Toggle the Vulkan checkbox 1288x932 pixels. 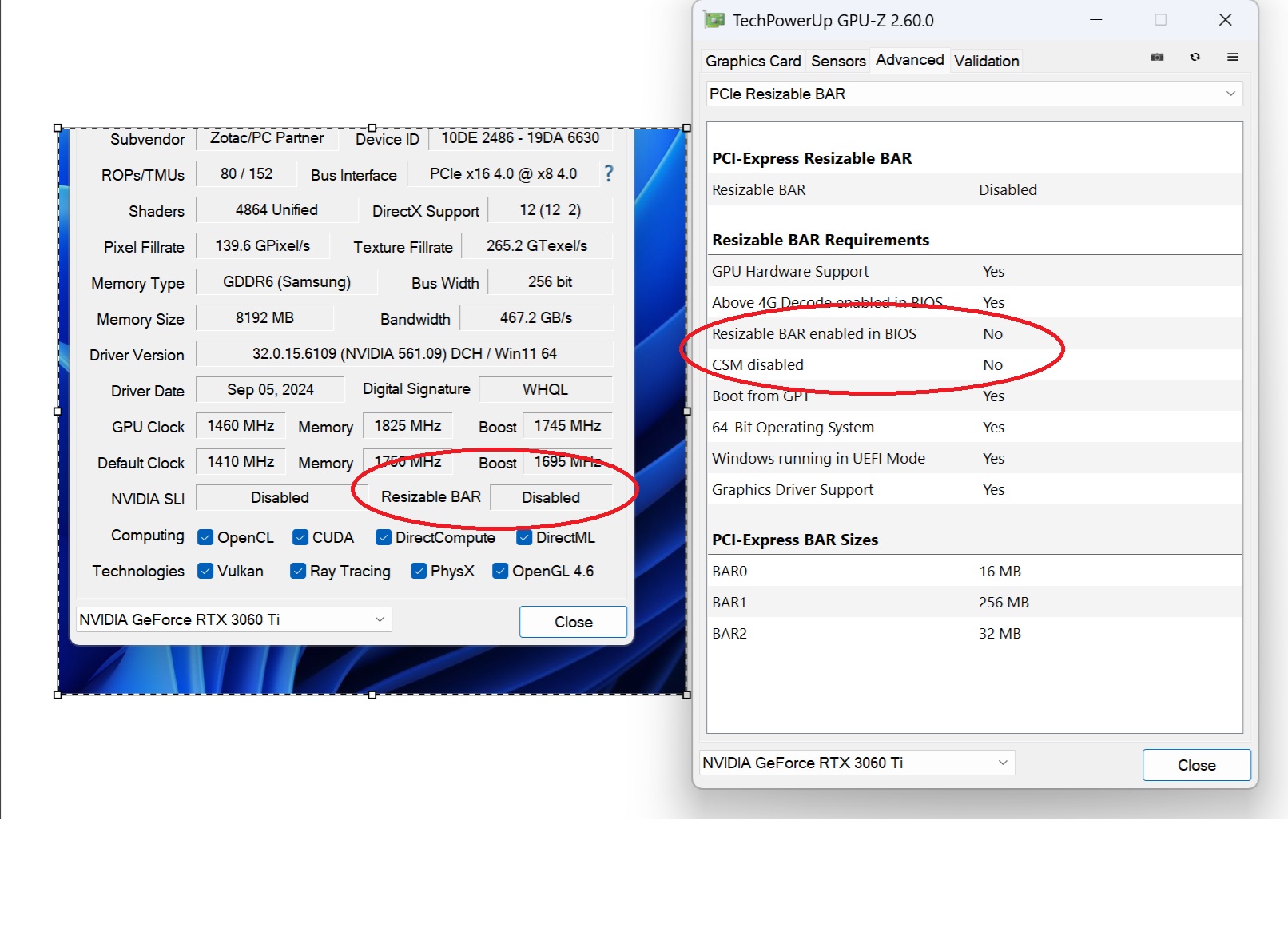(x=205, y=571)
